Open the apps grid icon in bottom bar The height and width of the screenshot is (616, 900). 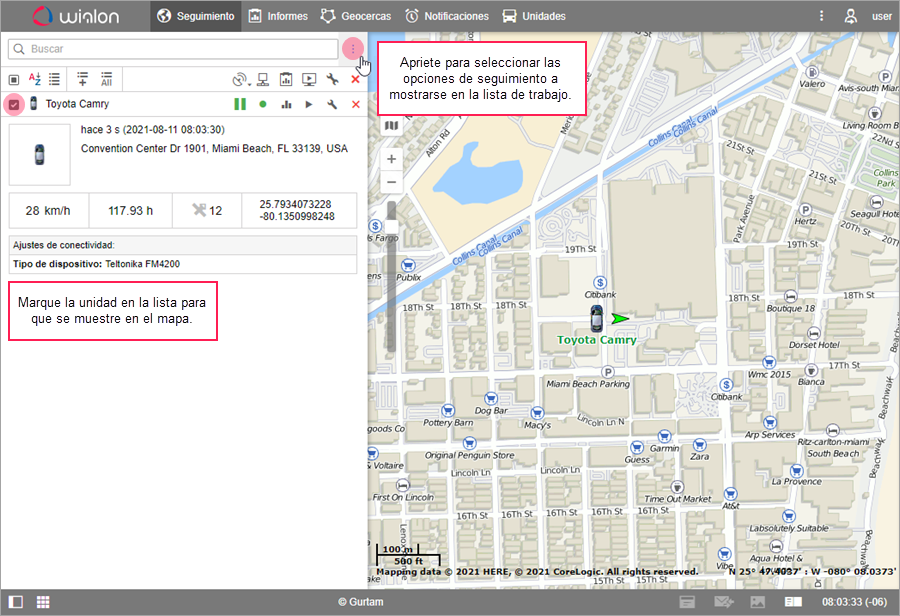(43, 602)
